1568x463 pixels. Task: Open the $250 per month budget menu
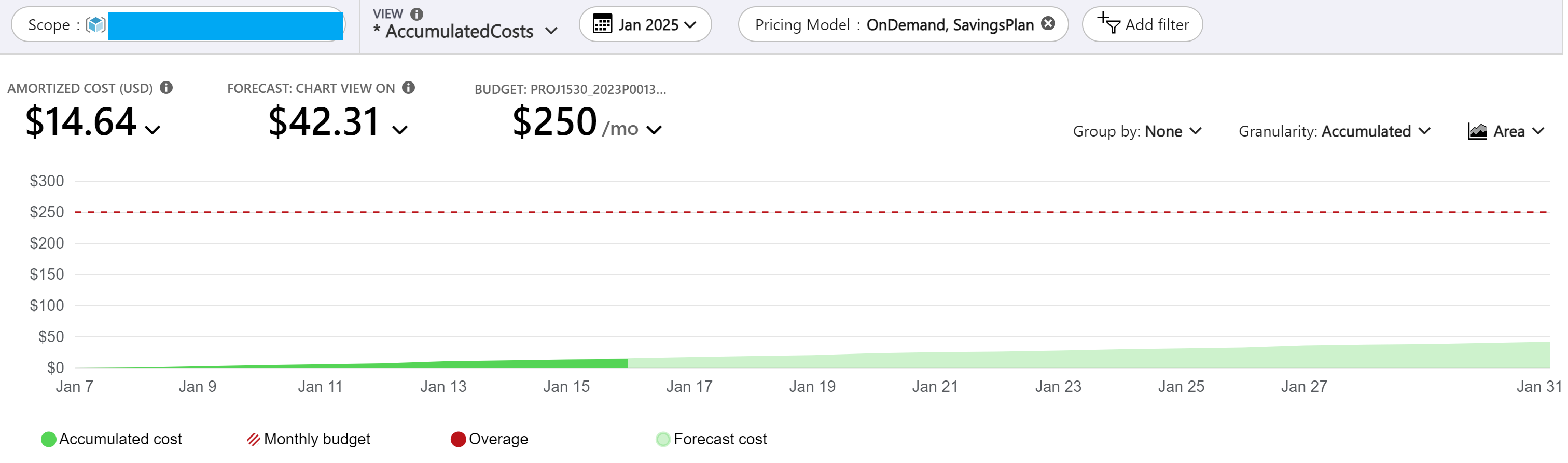pos(654,130)
